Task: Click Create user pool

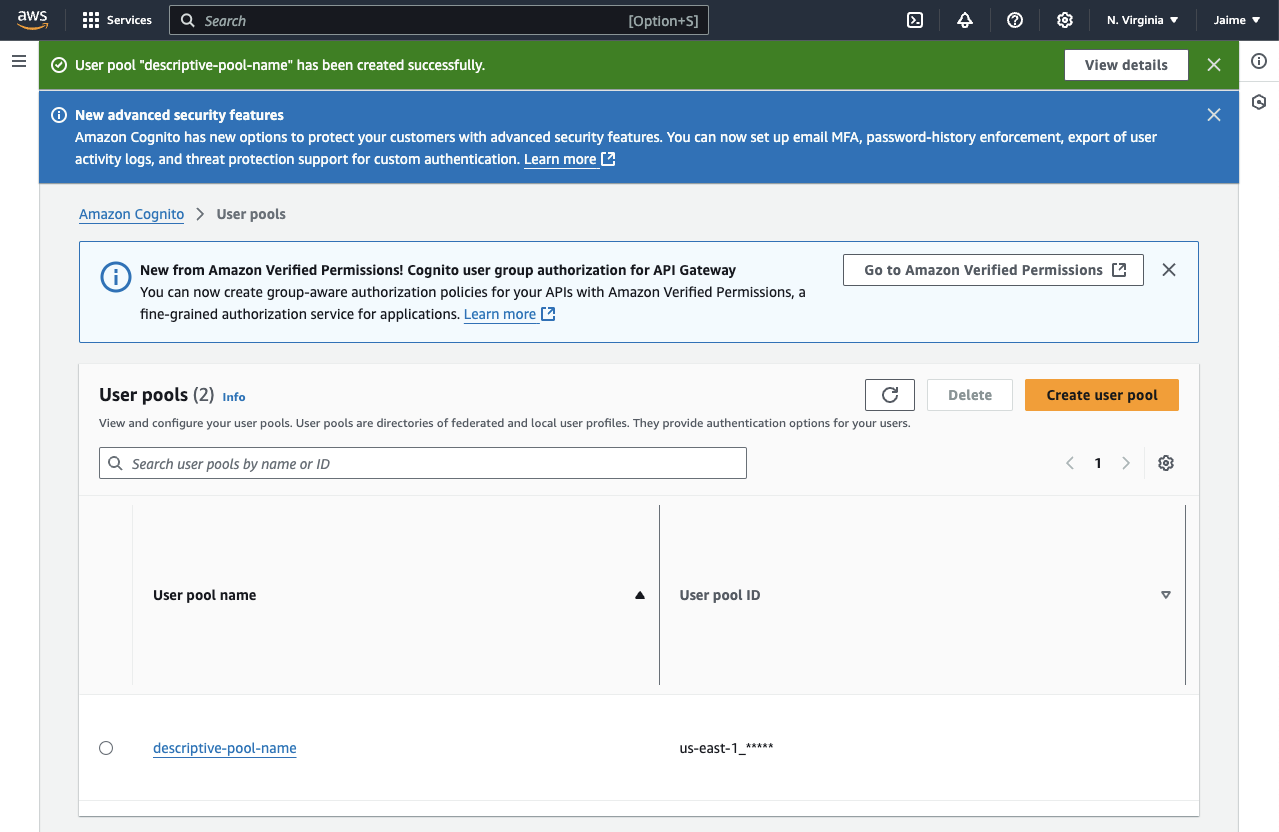Action: [1102, 395]
